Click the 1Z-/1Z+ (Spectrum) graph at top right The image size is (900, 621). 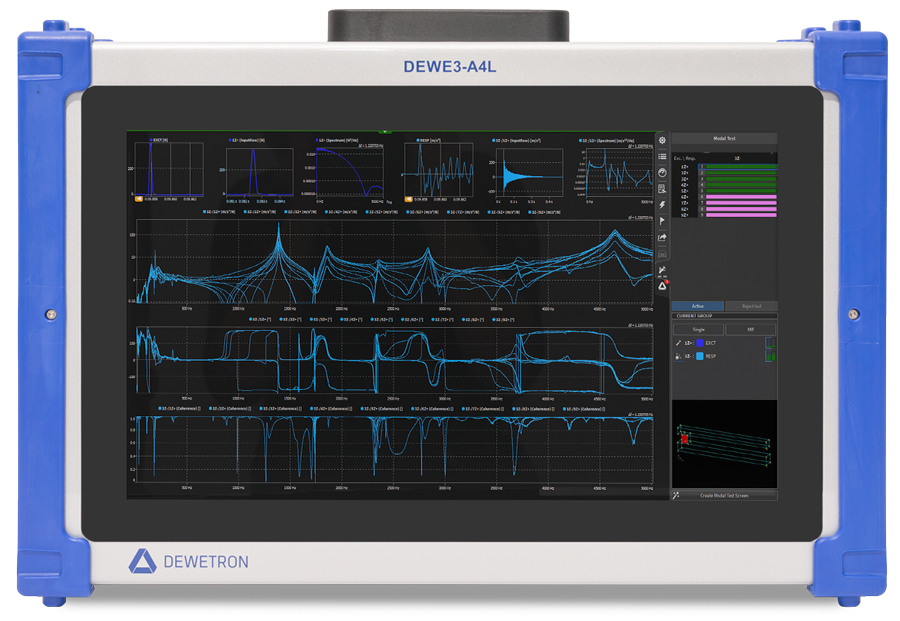click(x=619, y=172)
